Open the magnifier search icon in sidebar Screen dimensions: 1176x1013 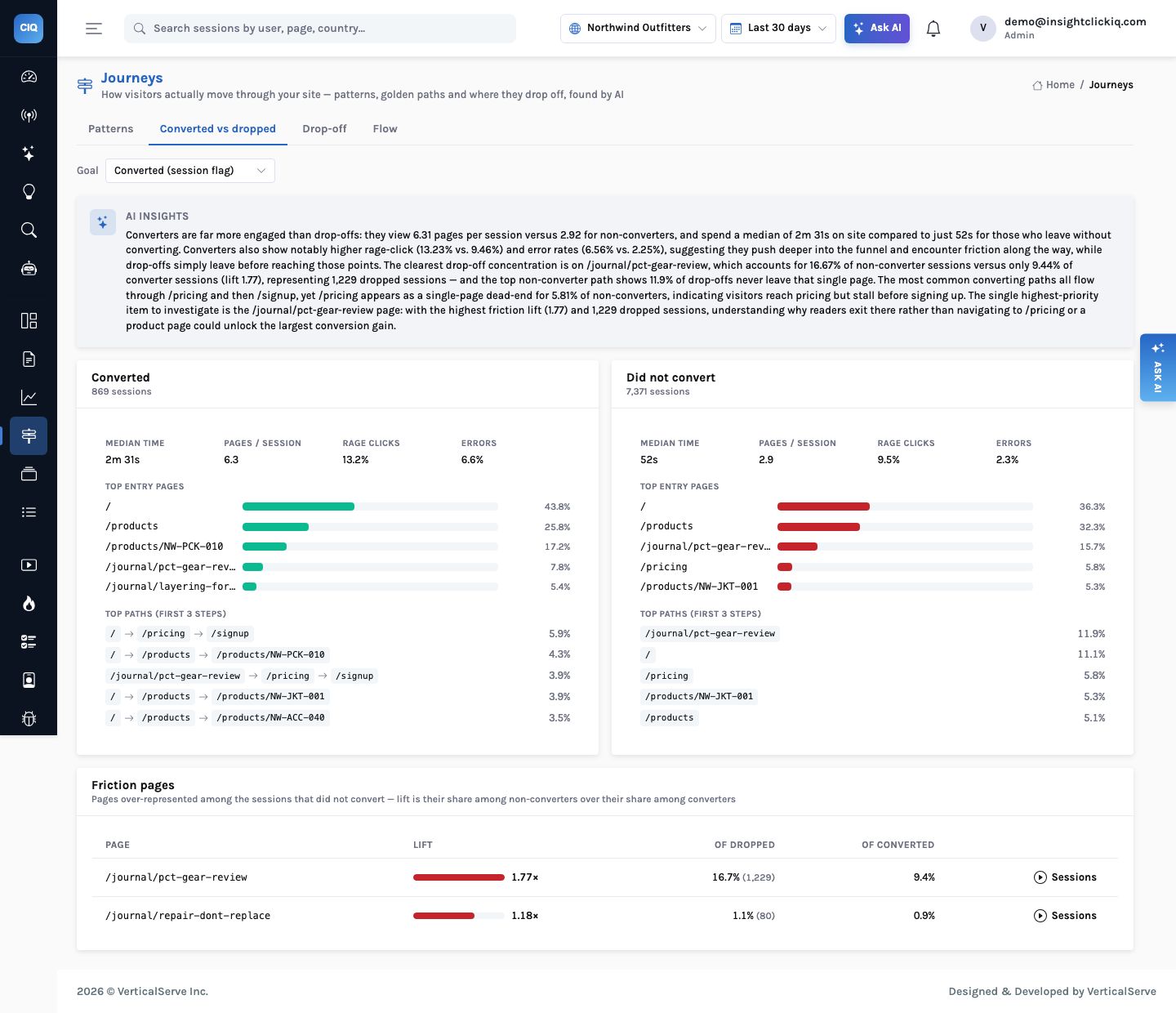[29, 230]
